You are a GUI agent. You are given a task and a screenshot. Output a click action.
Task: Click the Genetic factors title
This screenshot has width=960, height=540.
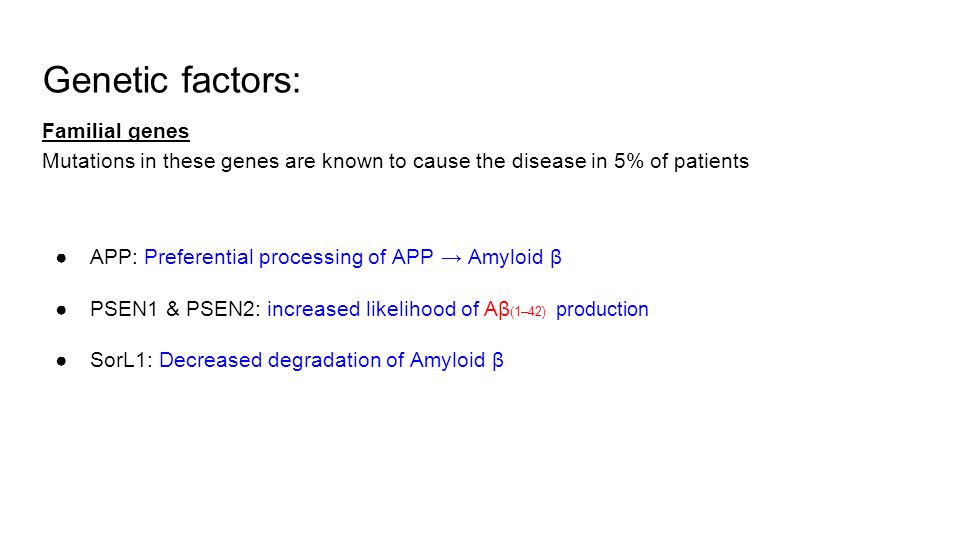coord(171,80)
